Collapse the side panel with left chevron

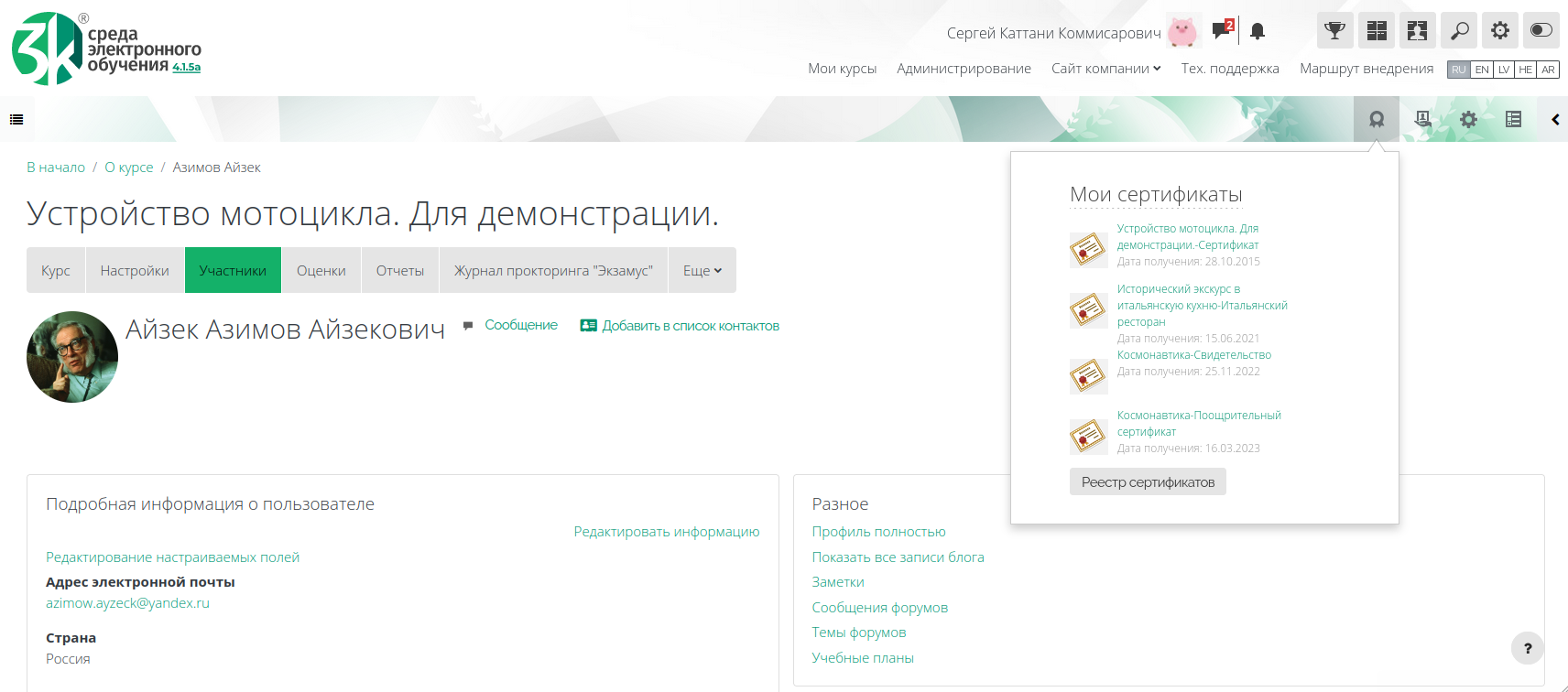click(1554, 119)
